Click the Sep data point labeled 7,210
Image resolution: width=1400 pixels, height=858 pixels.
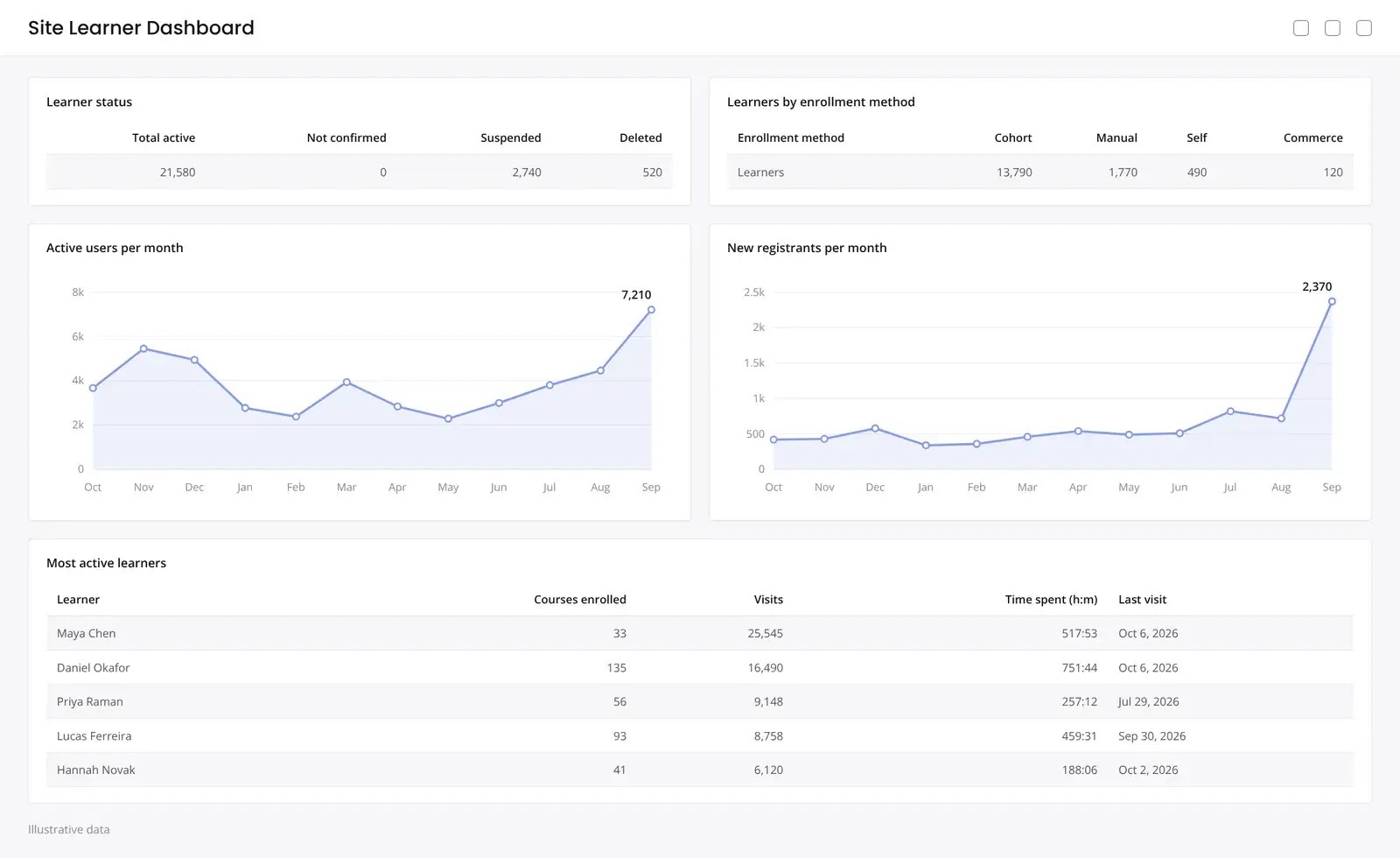(x=651, y=310)
